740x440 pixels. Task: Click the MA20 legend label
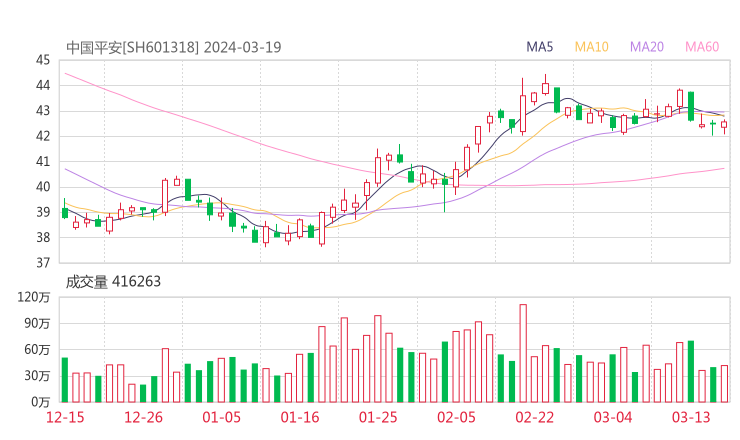[x=647, y=47]
